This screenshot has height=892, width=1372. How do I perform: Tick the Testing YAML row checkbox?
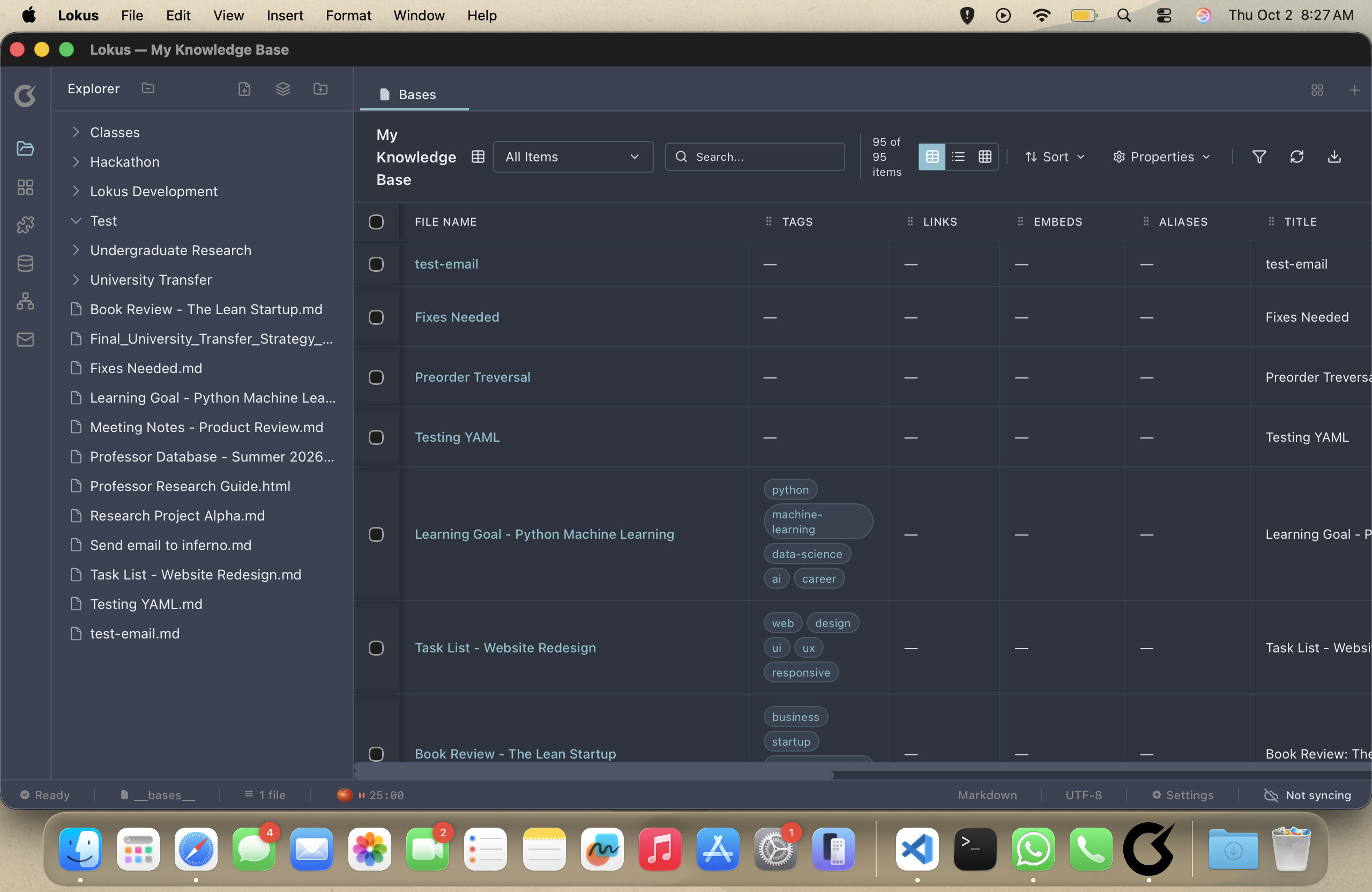click(x=376, y=437)
